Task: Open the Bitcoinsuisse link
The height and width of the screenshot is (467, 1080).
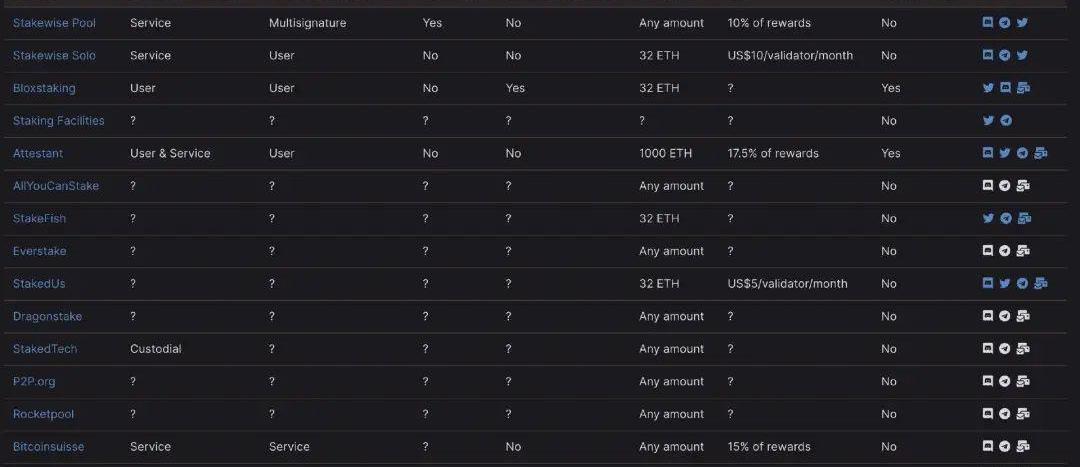Action: point(48,447)
